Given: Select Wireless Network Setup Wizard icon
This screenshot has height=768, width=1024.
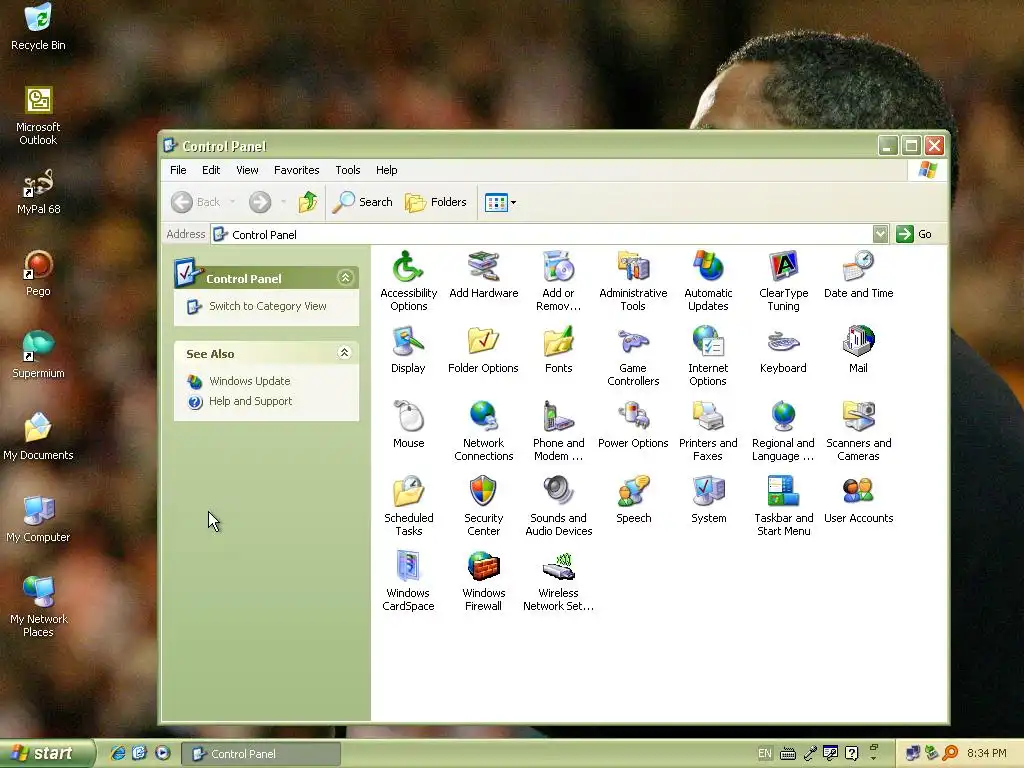Looking at the screenshot, I should point(558,581).
